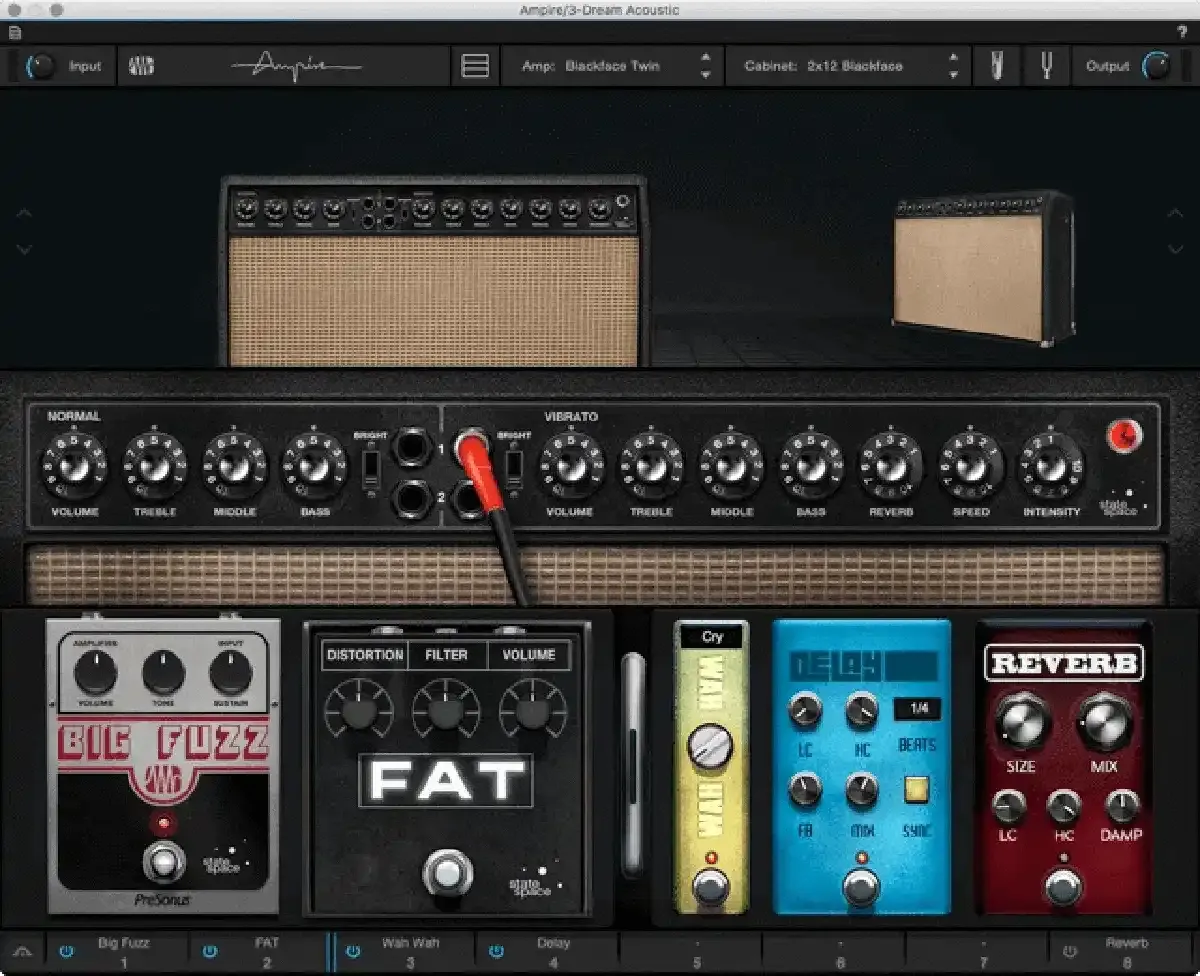The image size is (1200, 976).
Task: Click the help question mark icon
Action: tap(1183, 33)
